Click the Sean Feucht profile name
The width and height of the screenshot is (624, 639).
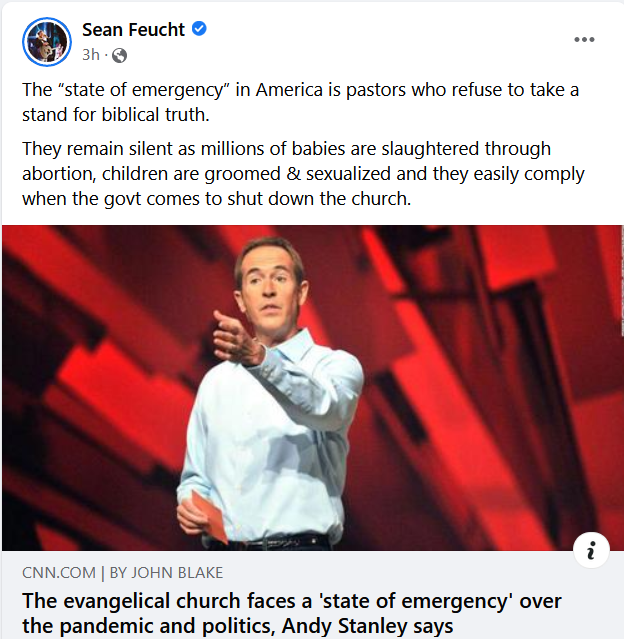click(x=135, y=30)
